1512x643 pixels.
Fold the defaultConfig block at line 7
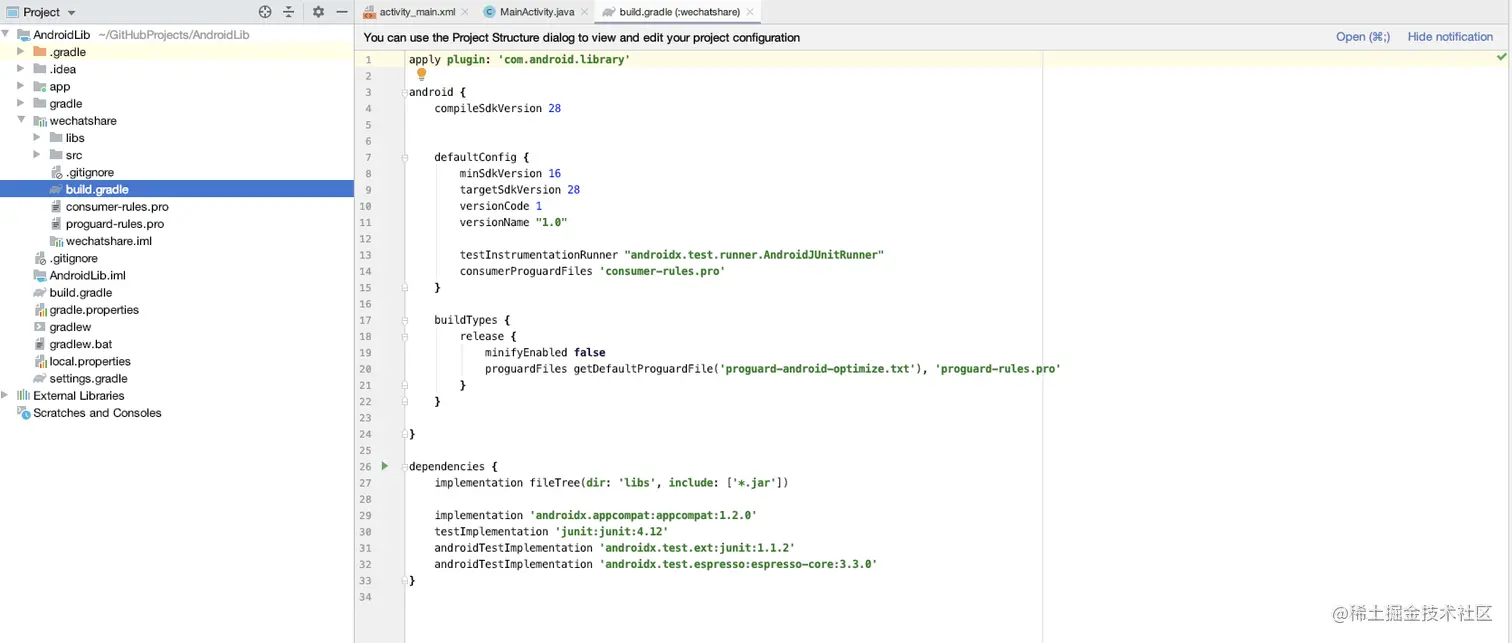coord(405,157)
